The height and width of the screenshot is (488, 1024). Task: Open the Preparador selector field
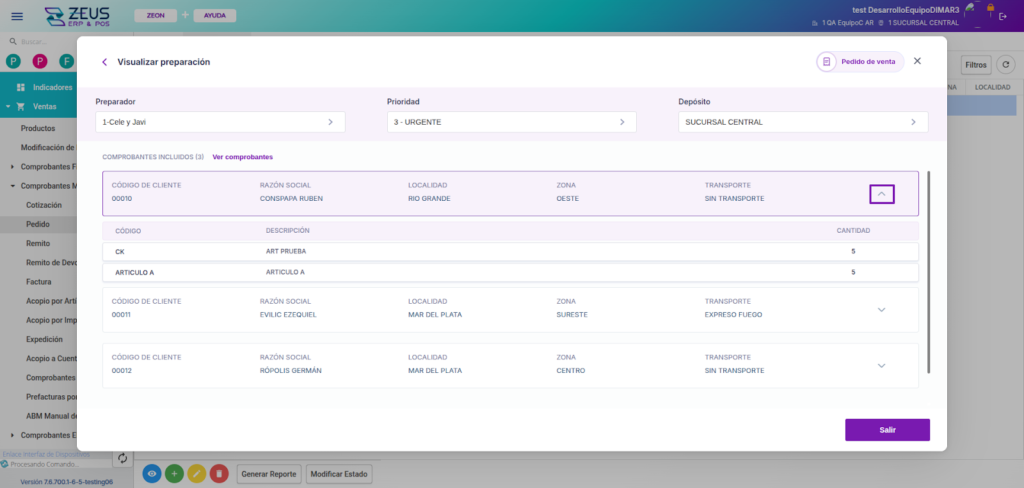tap(220, 122)
